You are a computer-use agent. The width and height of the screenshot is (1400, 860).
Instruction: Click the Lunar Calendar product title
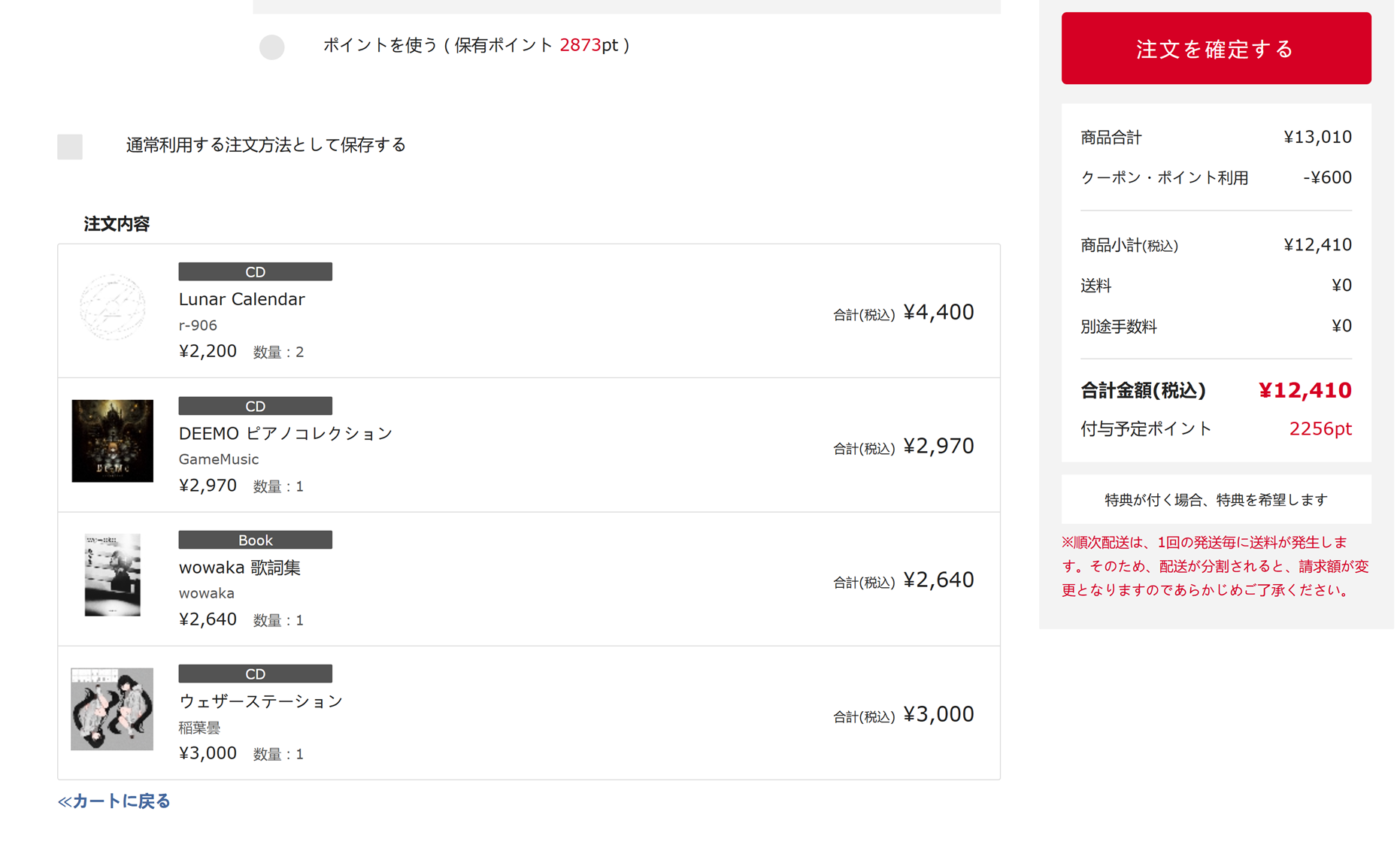[x=241, y=299]
